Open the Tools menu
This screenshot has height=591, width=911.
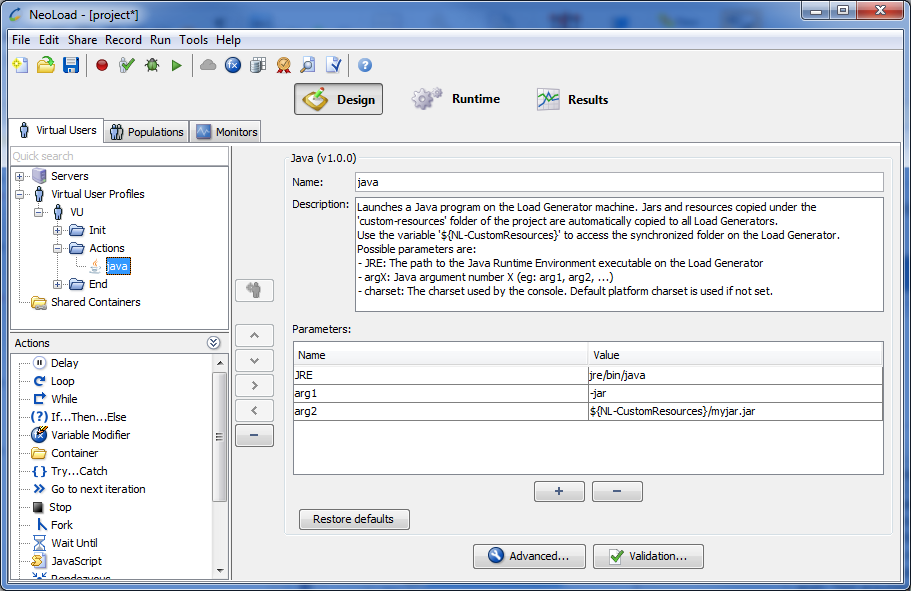click(x=193, y=40)
